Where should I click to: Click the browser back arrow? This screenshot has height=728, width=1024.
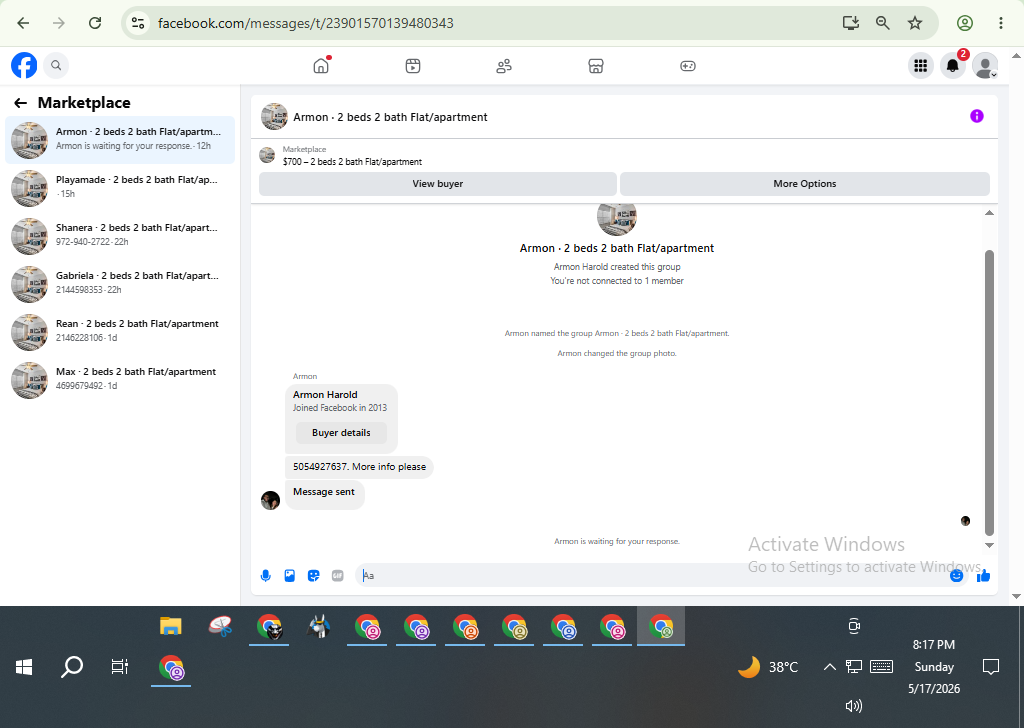point(24,23)
